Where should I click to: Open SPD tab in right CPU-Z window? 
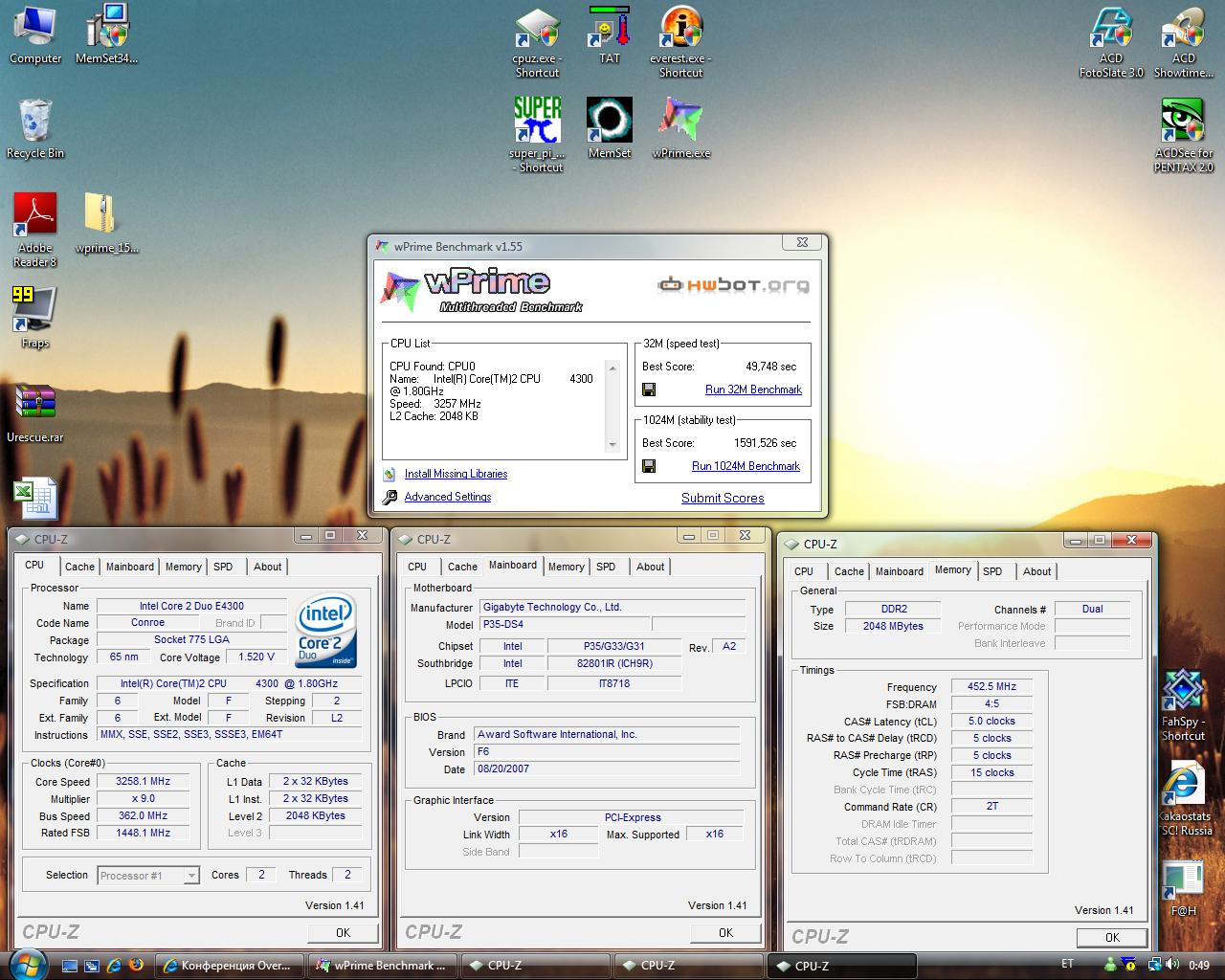click(x=993, y=571)
